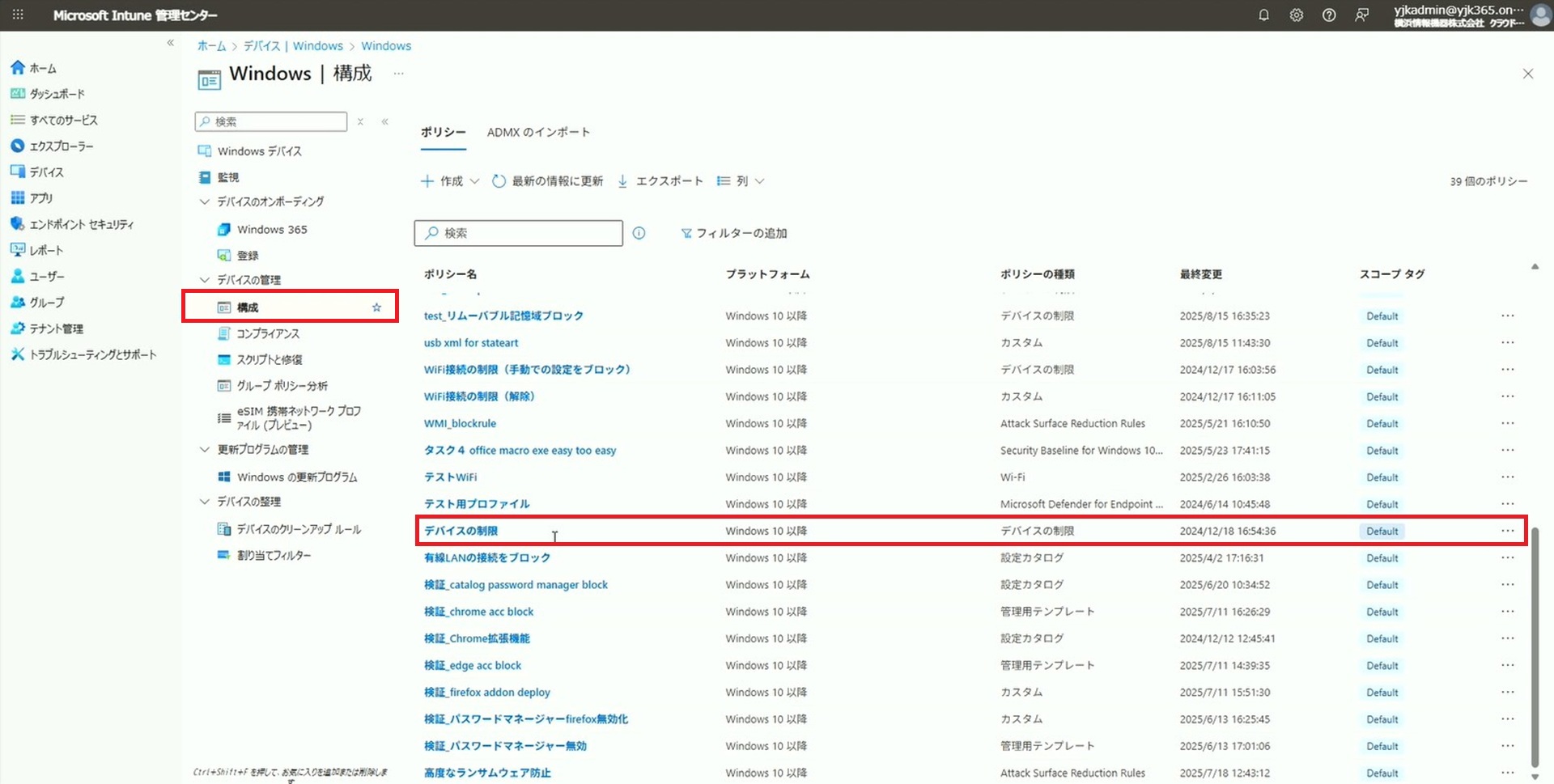Collapse the デバイスのオンボーディング section
The height and width of the screenshot is (784, 1554).
(205, 201)
